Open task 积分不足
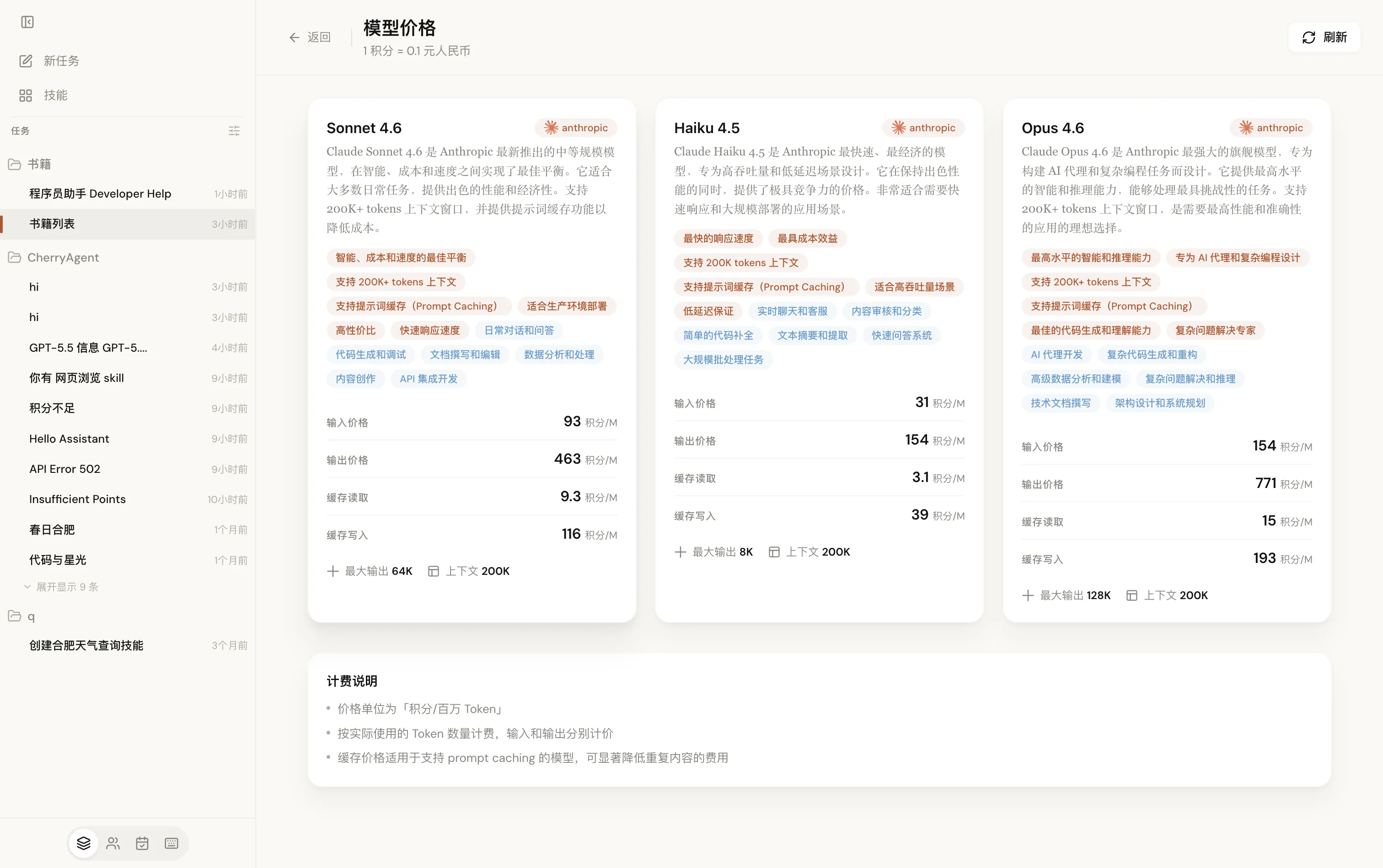Screen dimensions: 1383x868 [128, 408]
